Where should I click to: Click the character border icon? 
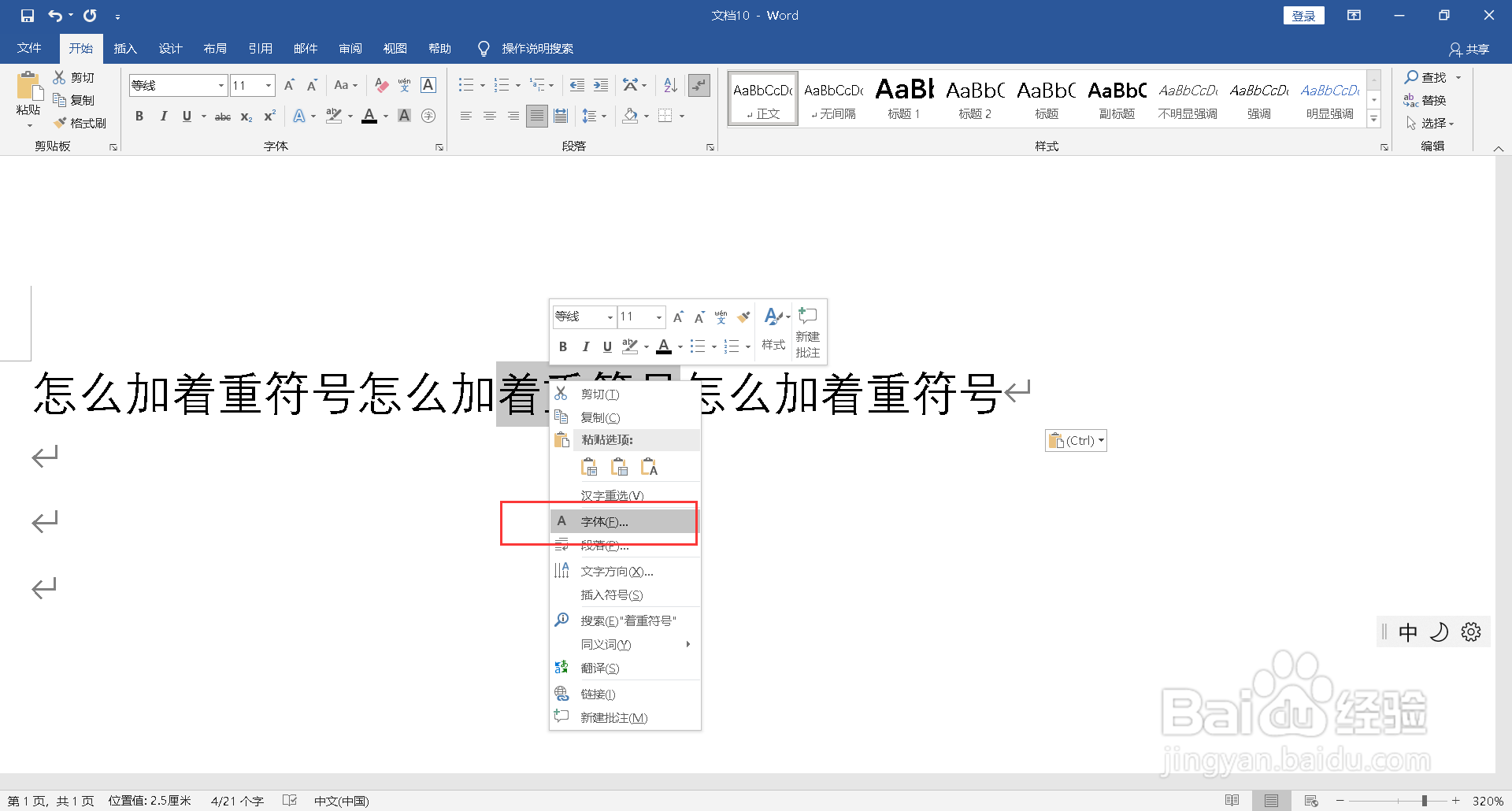(x=428, y=85)
